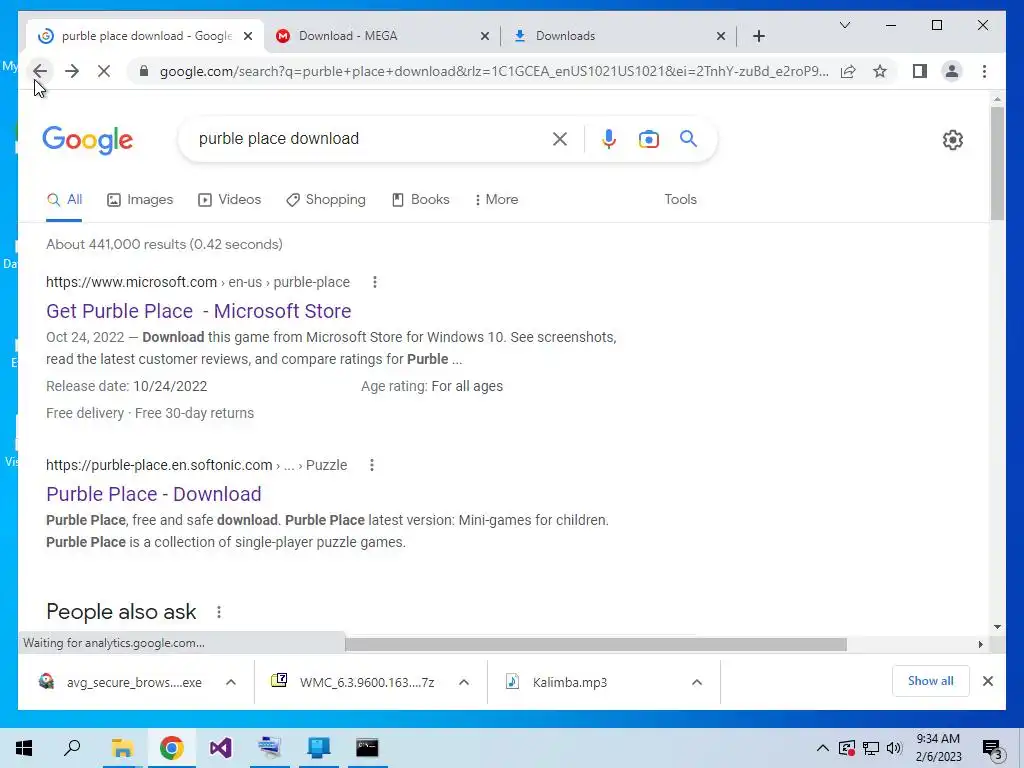Click the softonic.com result URL
This screenshot has width=1024, height=768.
tap(197, 465)
